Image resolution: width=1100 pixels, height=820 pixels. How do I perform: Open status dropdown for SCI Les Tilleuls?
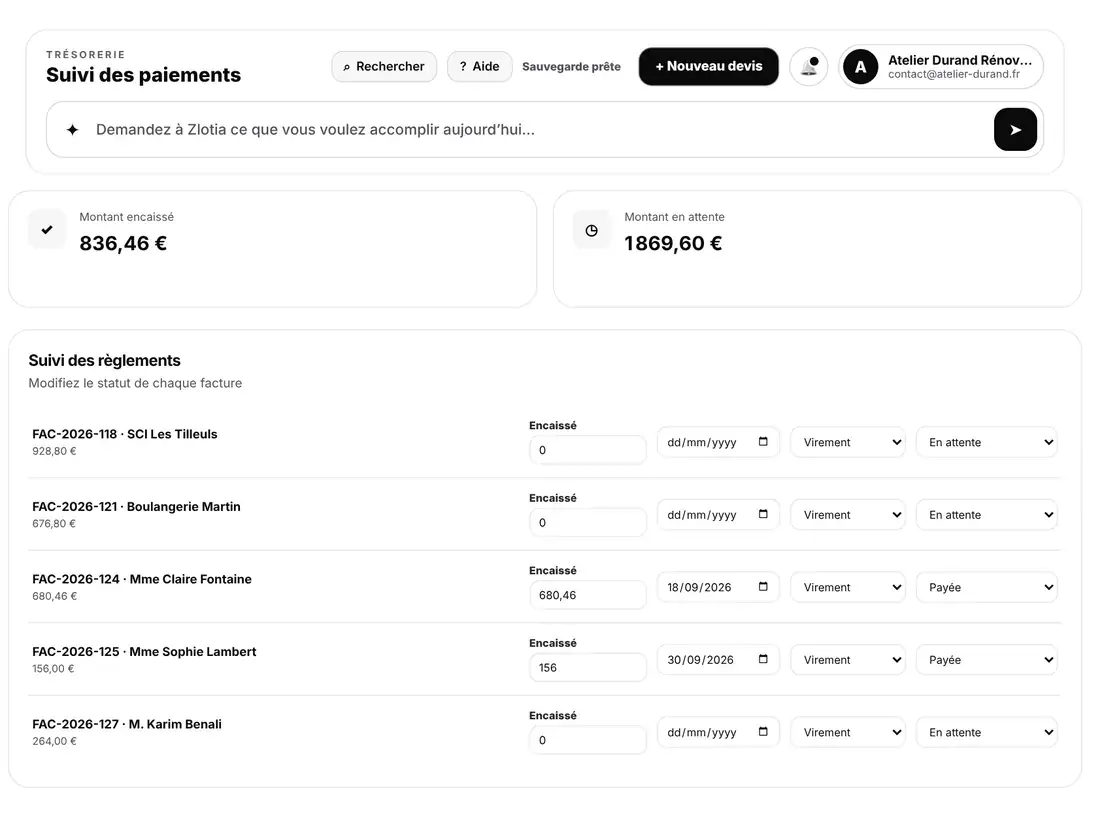click(x=986, y=443)
